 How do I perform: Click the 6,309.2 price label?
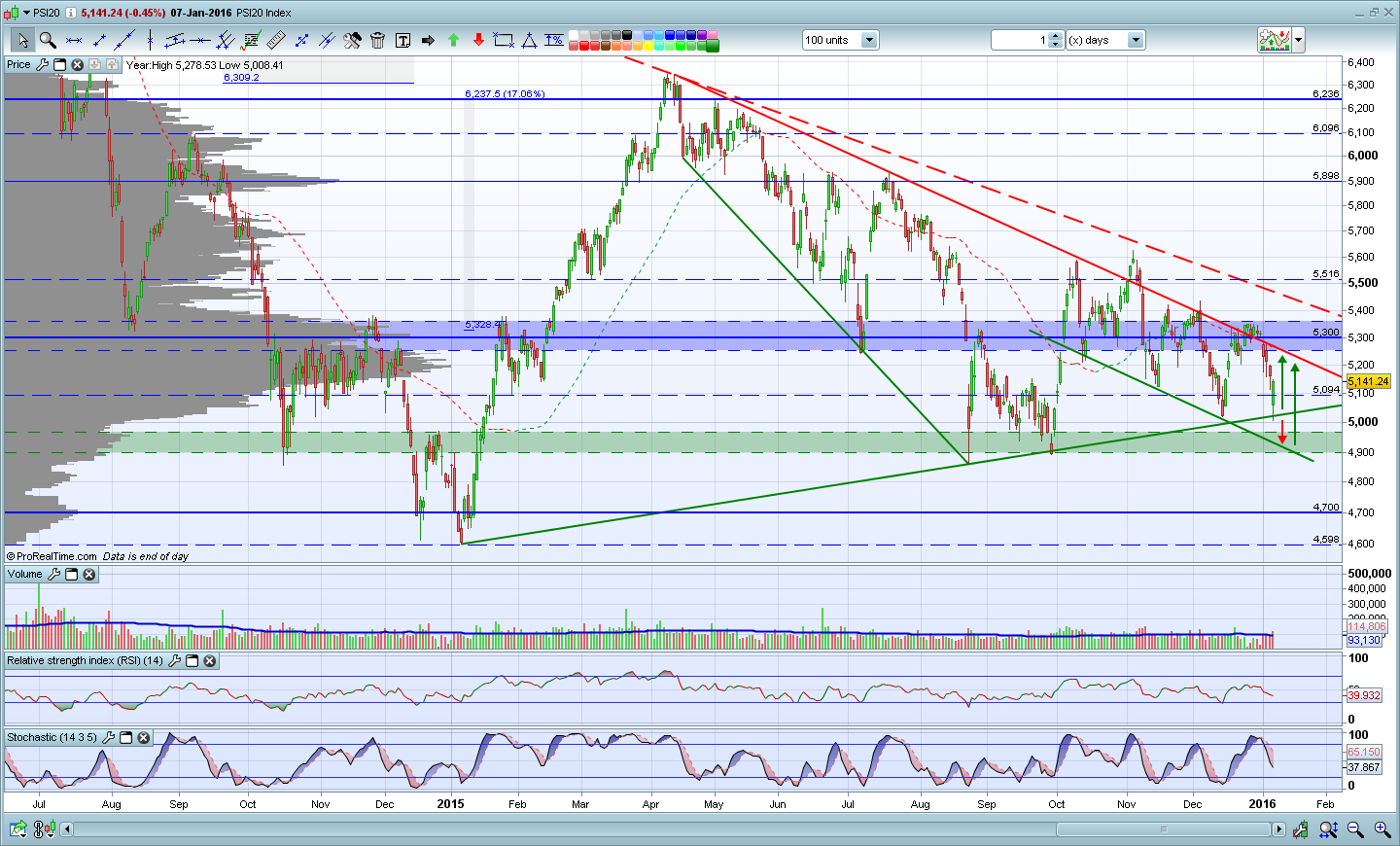[241, 78]
